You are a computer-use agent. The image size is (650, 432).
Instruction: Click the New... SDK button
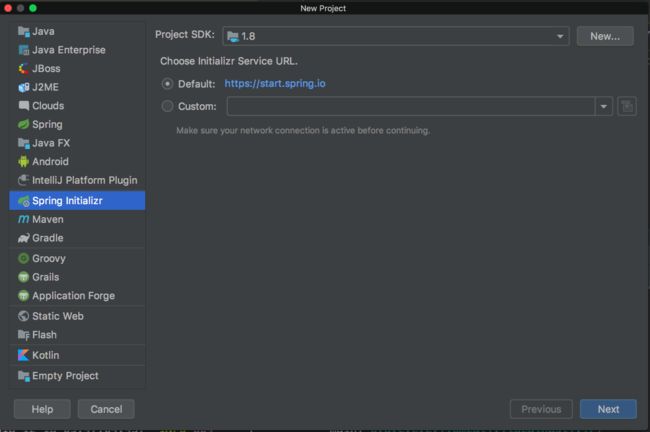605,36
